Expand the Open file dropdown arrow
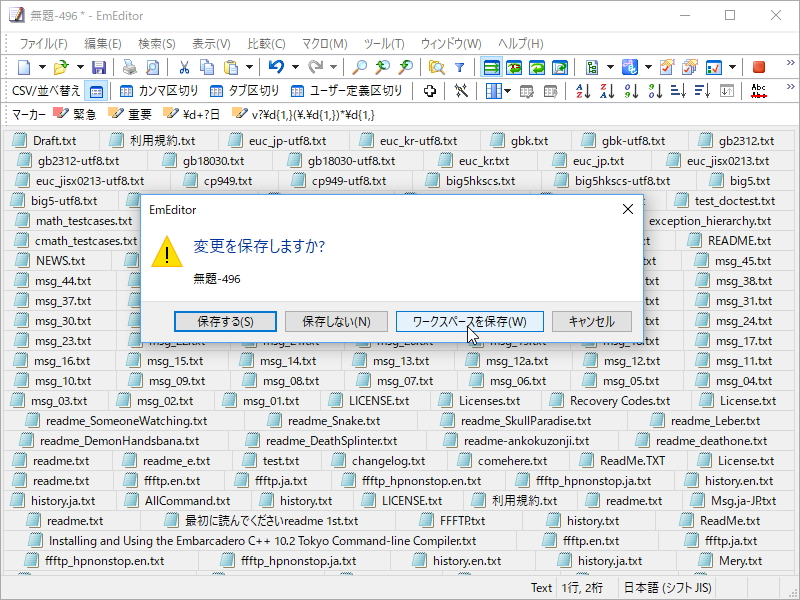 coord(80,67)
